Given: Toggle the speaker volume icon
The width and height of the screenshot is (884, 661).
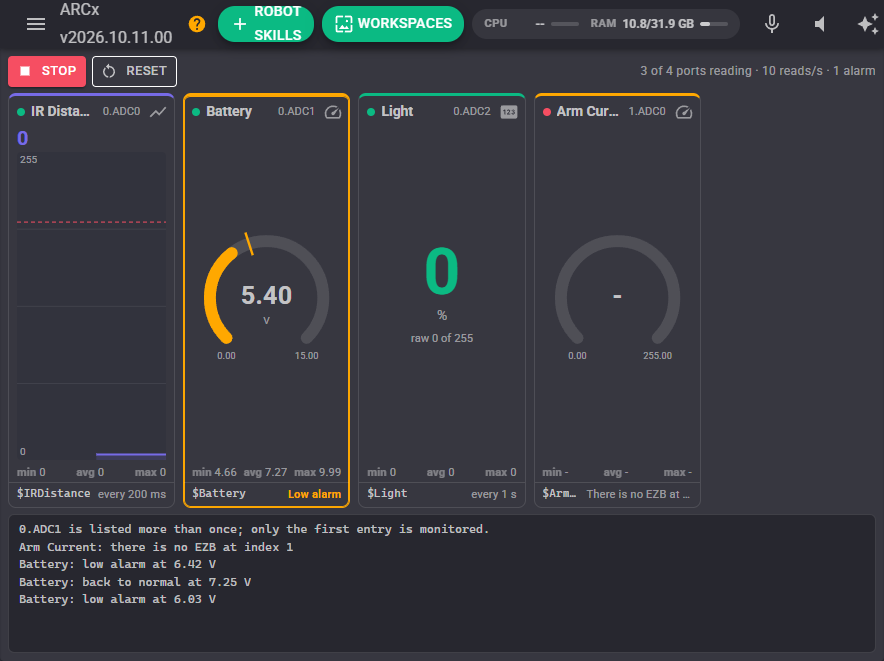Looking at the screenshot, I should 820,24.
